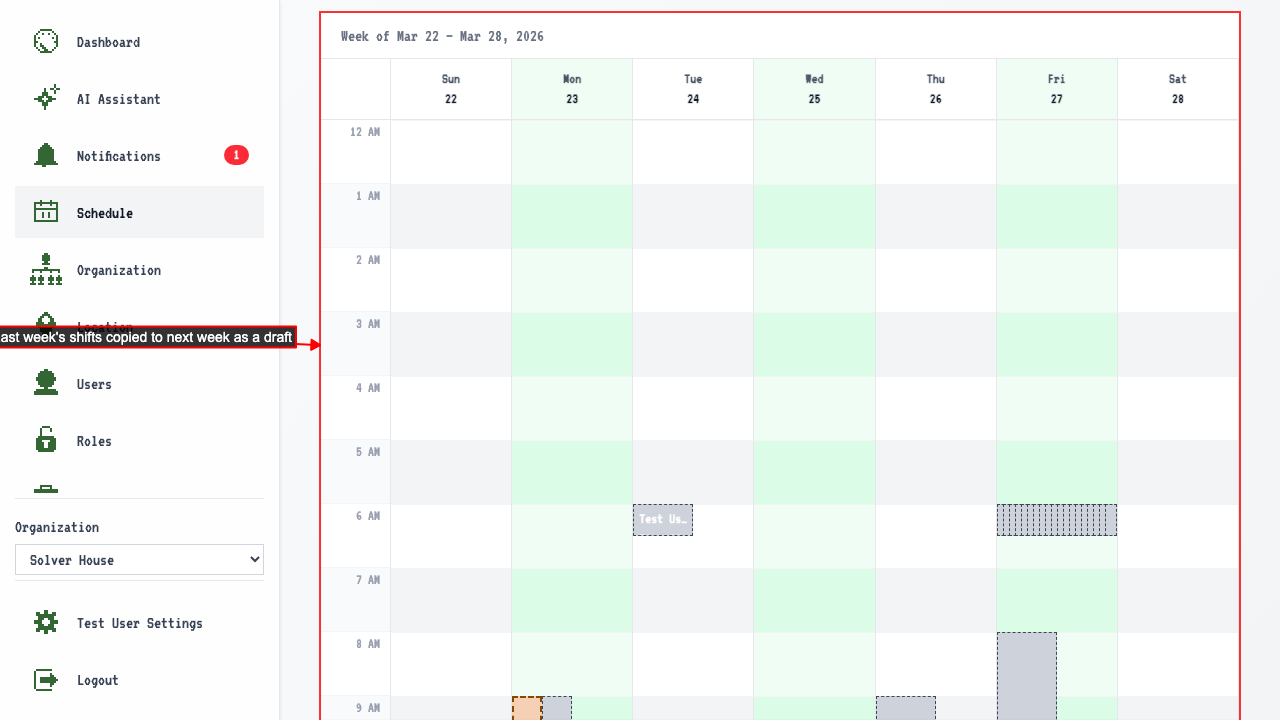
Task: Click the 6 AM time label
Action: click(x=368, y=516)
